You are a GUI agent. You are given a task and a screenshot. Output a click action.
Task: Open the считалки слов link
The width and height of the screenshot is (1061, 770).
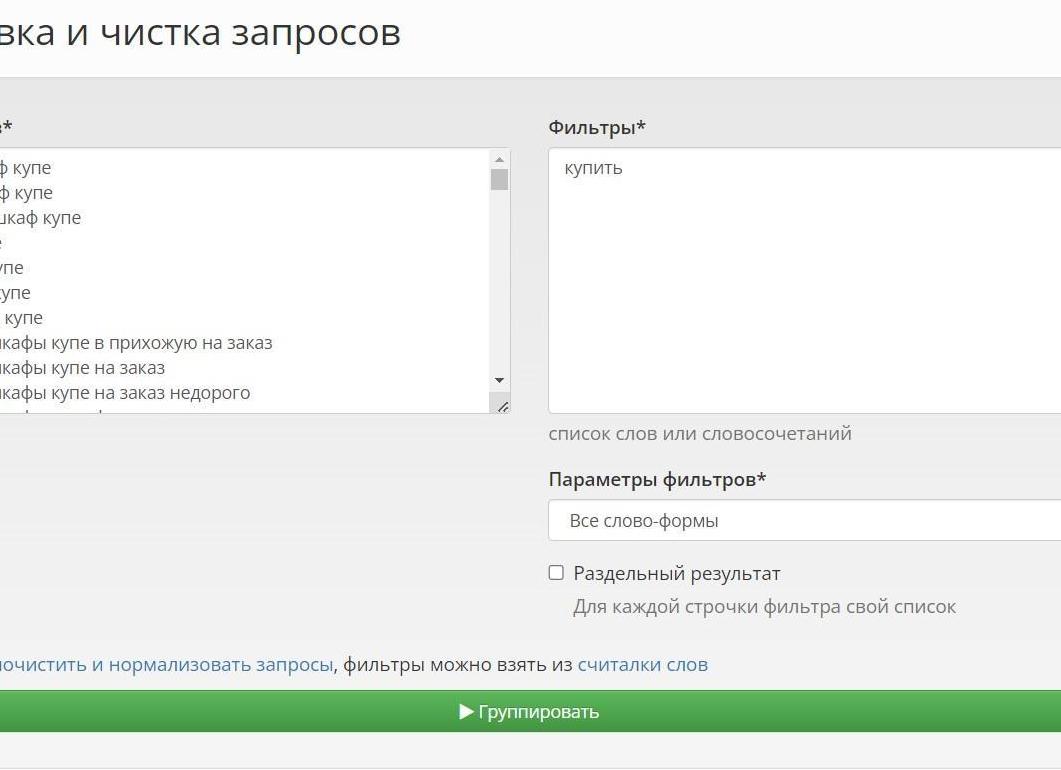point(643,664)
